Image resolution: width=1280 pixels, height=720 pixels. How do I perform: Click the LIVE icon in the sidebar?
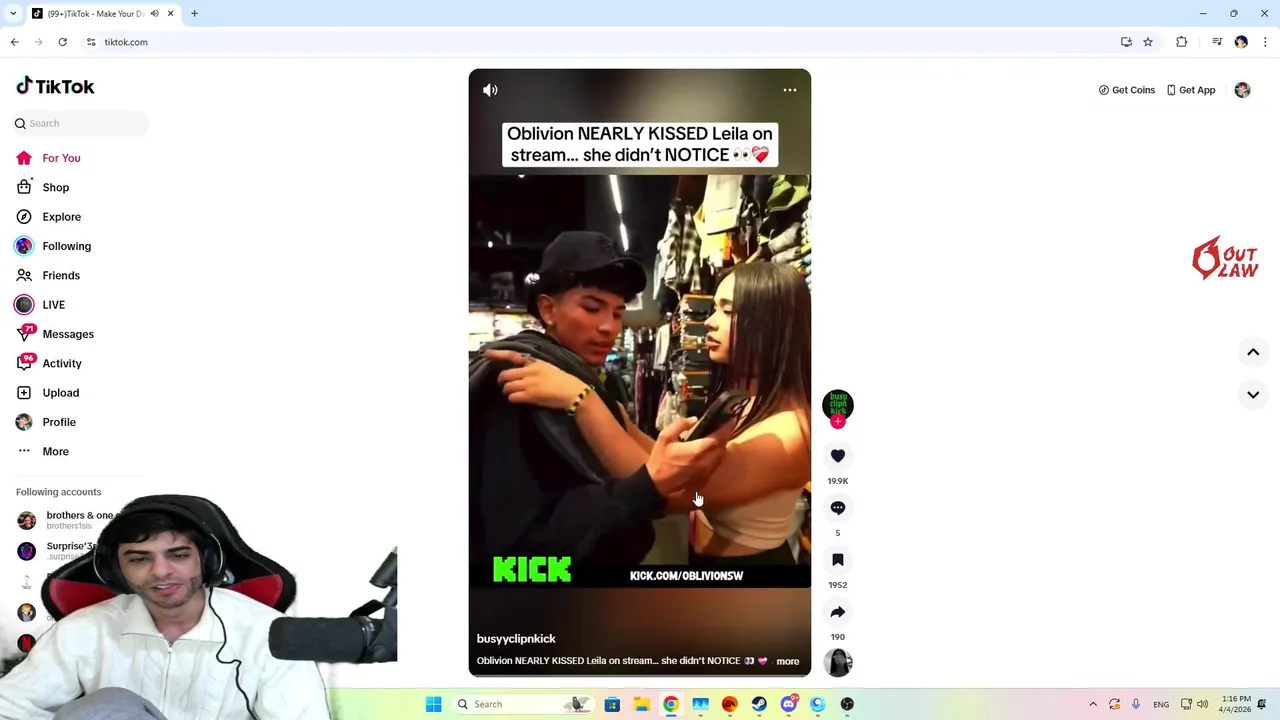click(24, 305)
